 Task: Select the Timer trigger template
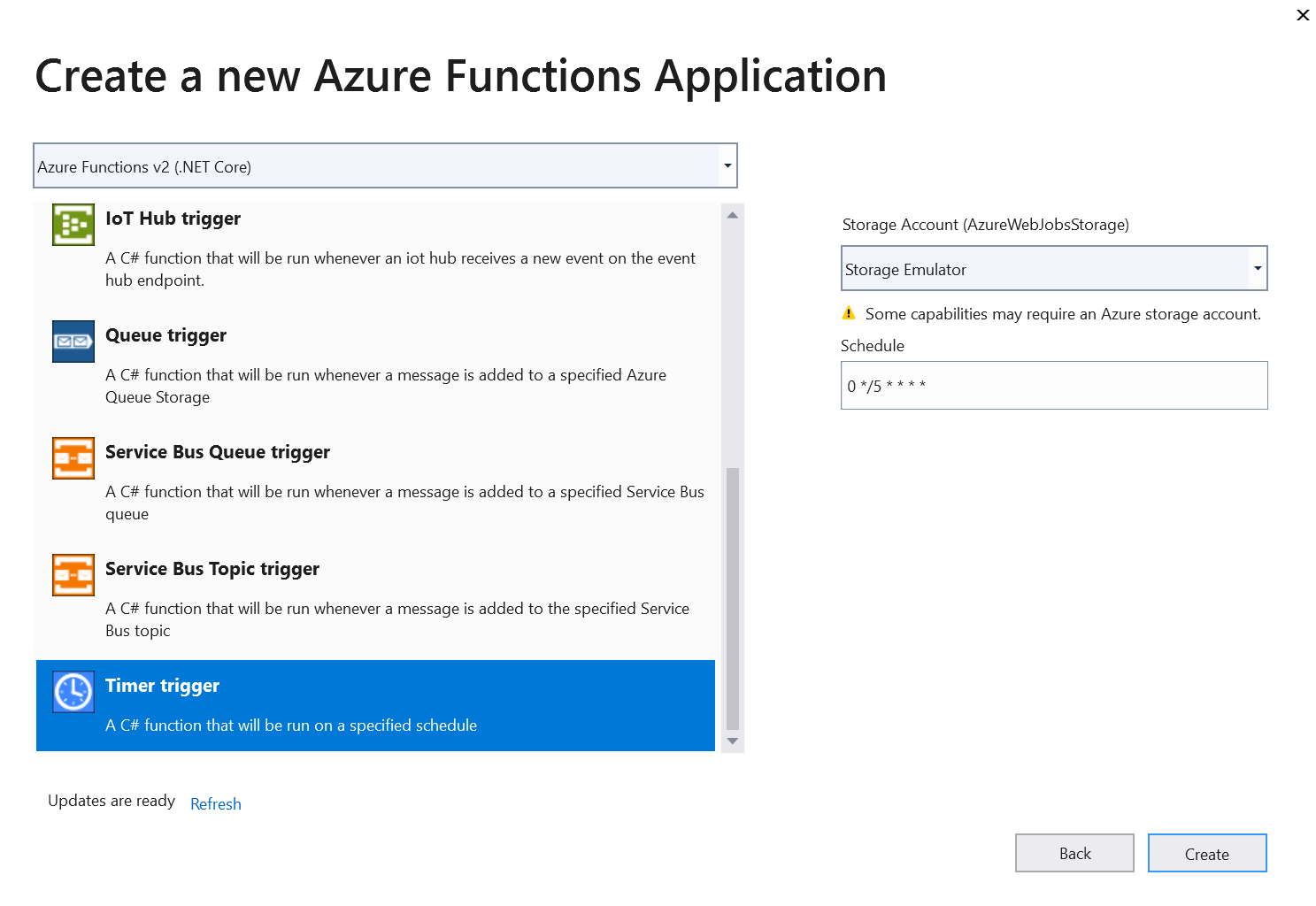point(375,705)
